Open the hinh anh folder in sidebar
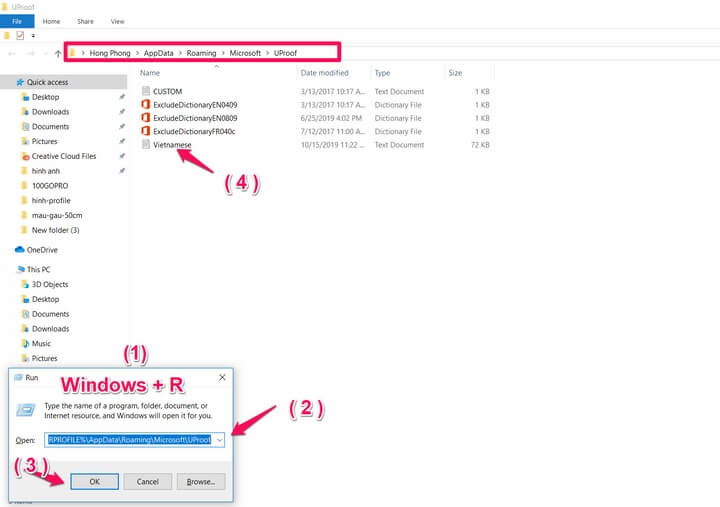 pyautogui.click(x=45, y=171)
